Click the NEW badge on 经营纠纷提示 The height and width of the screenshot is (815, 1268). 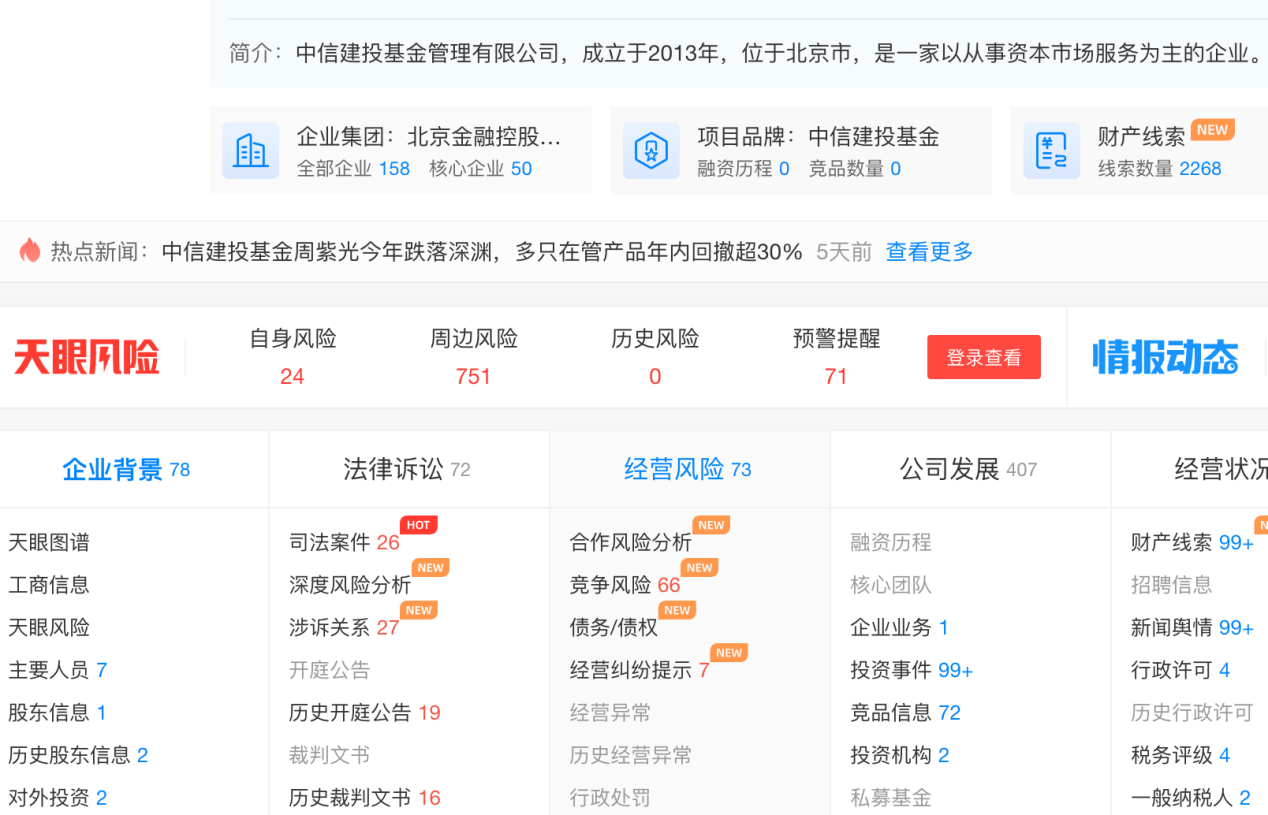tap(729, 653)
